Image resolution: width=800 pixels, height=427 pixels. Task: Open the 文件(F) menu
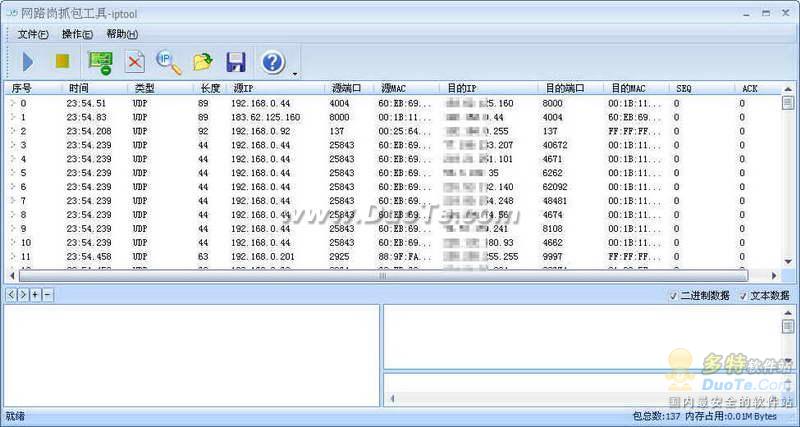coord(33,34)
